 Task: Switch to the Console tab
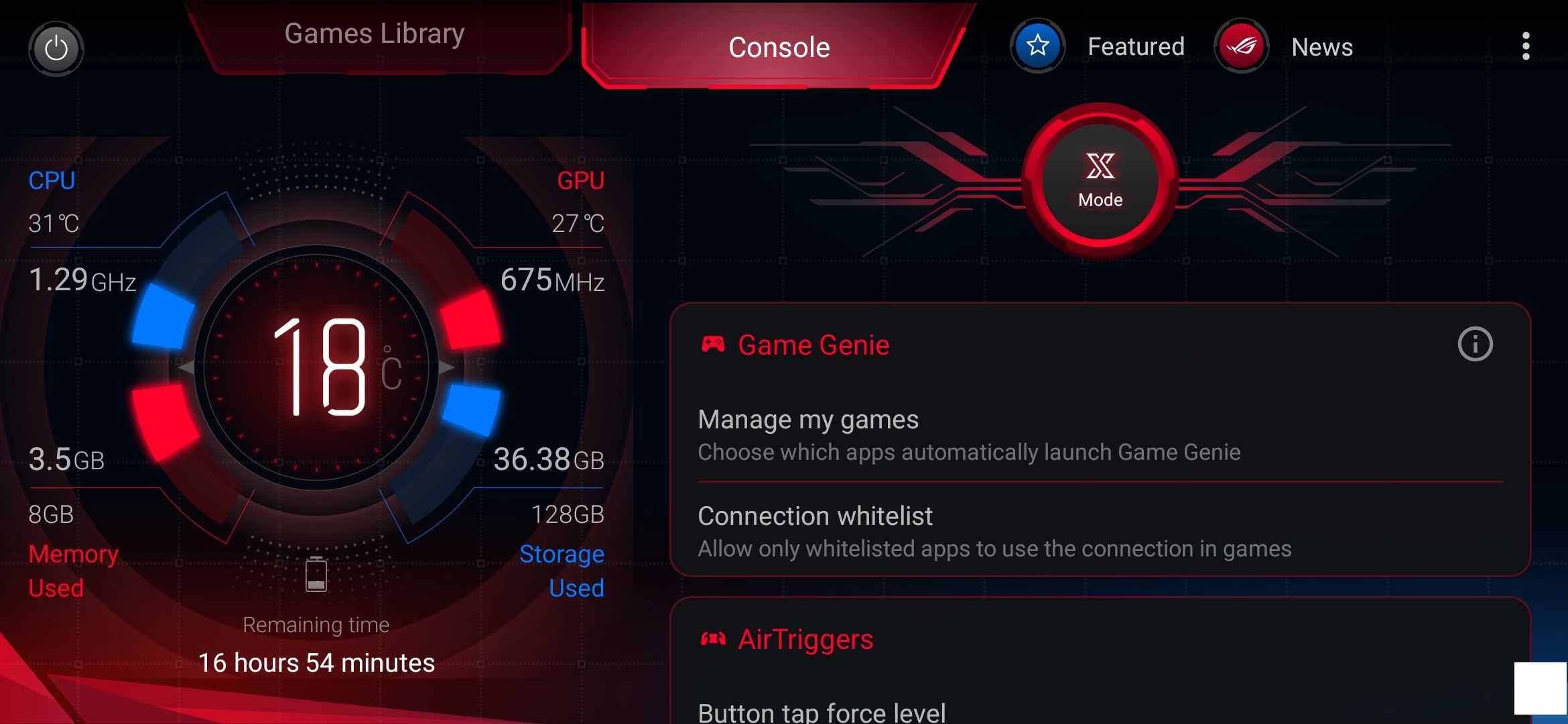[778, 45]
